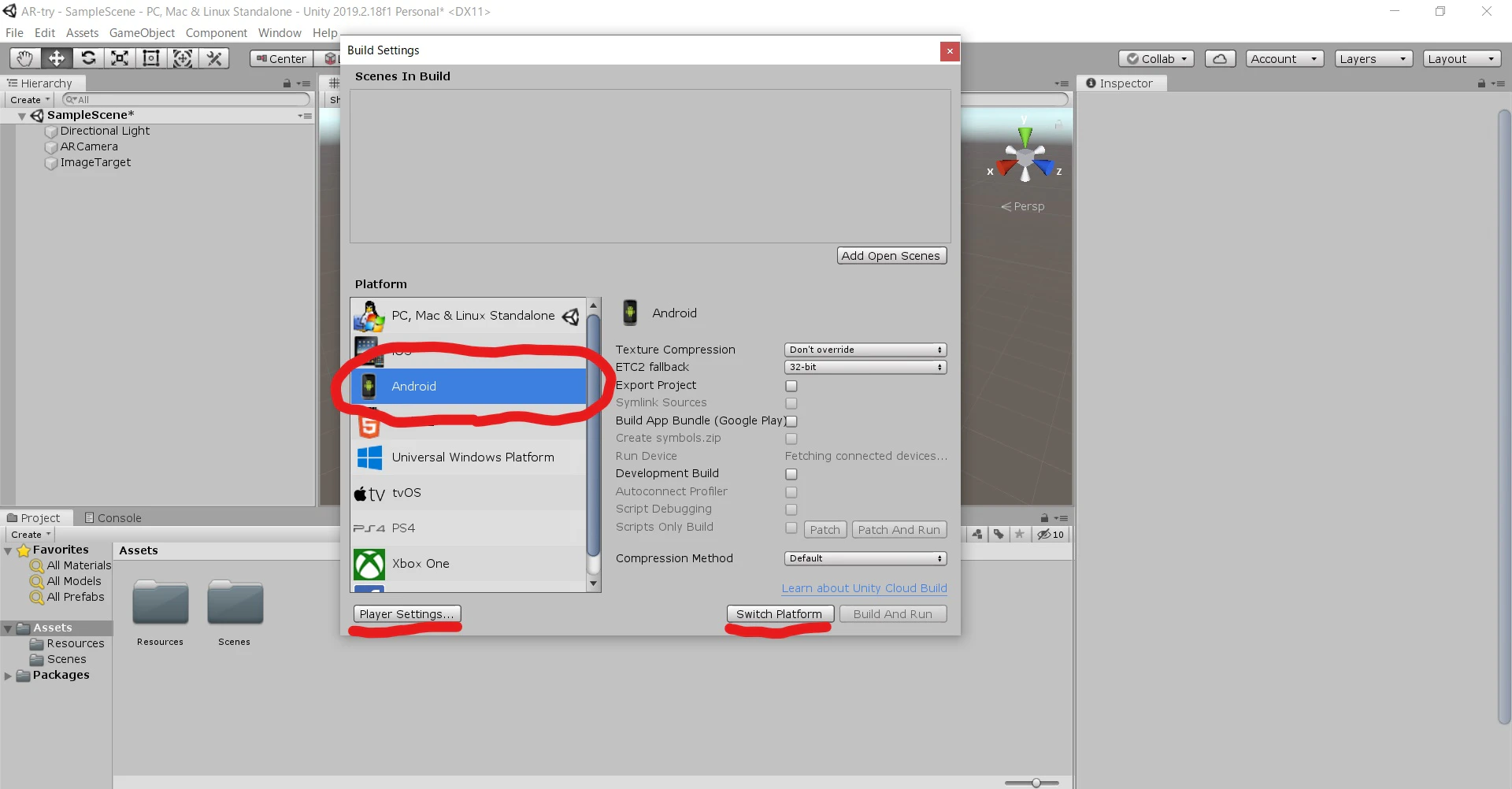Image resolution: width=1512 pixels, height=789 pixels.
Task: Open the Account dropdown
Action: (1284, 58)
